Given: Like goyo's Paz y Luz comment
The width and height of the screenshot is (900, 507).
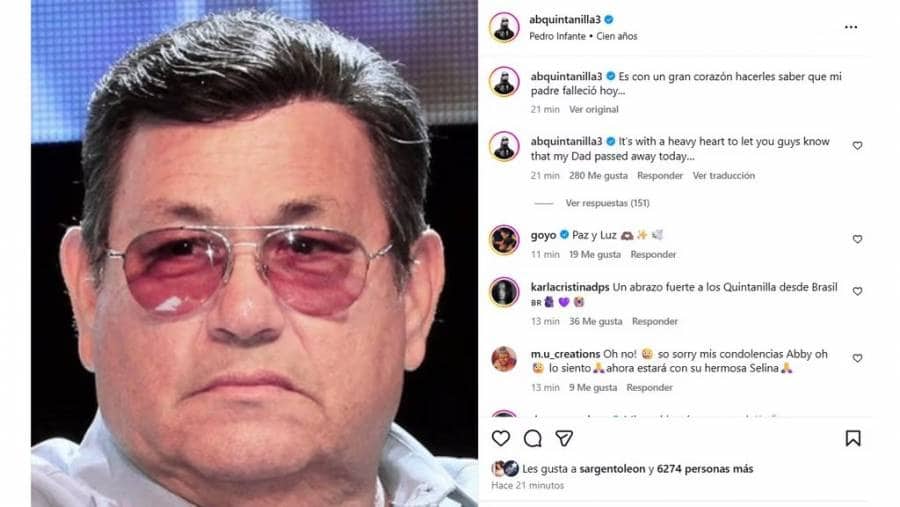Looking at the screenshot, I should tap(857, 239).
